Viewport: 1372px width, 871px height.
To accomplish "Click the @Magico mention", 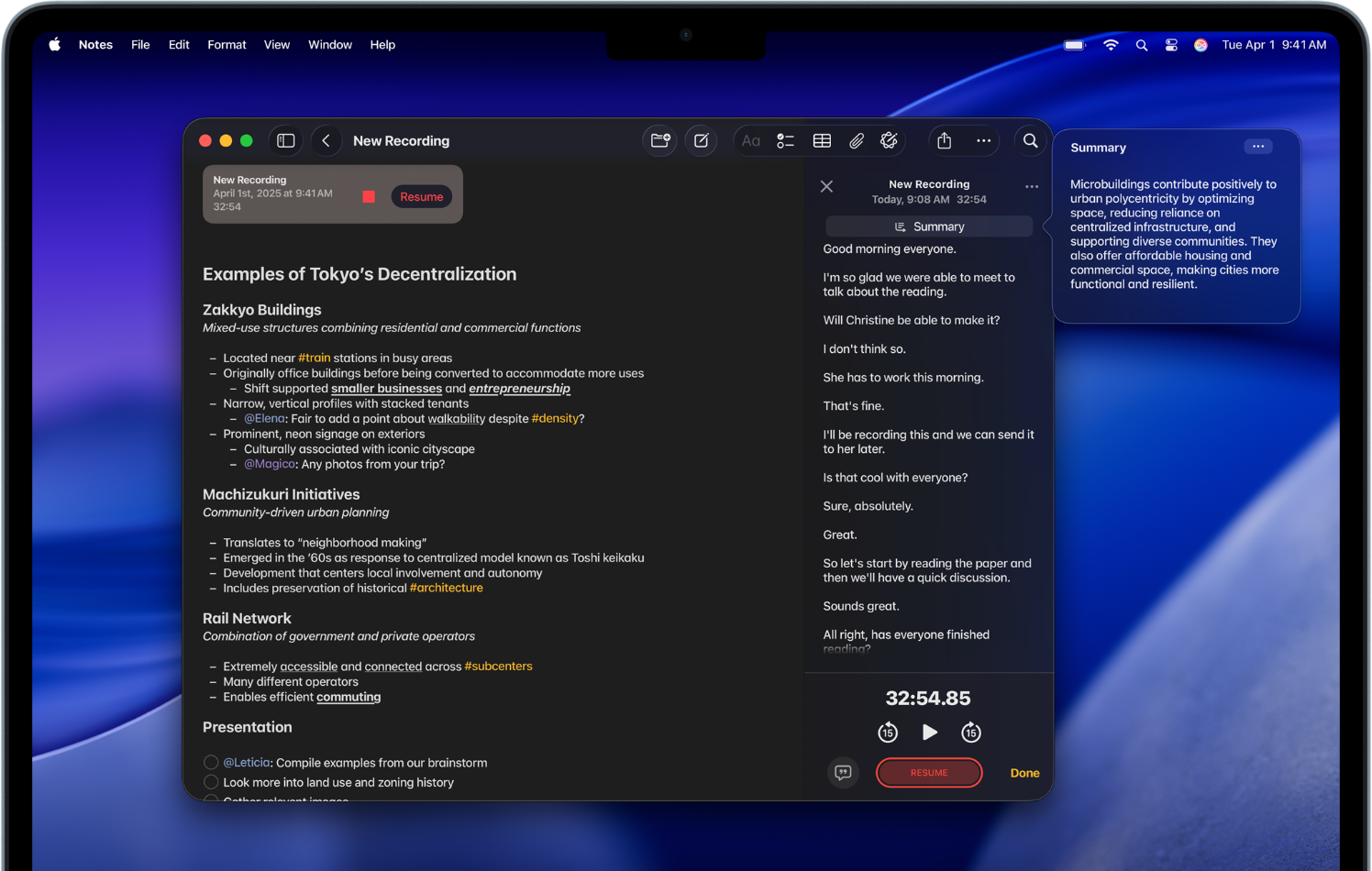I will 270,464.
